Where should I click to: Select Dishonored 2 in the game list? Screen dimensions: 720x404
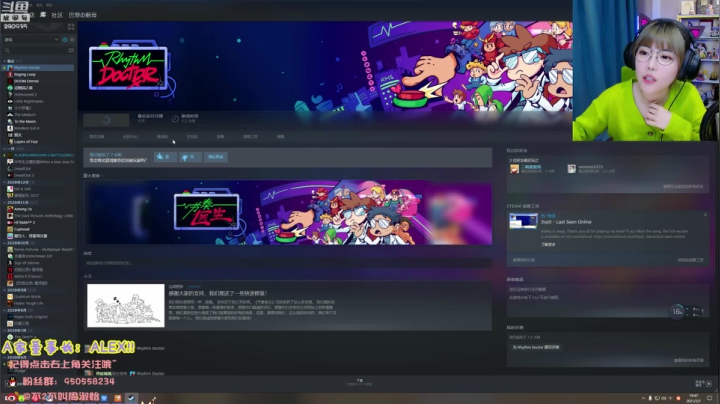pos(25,95)
